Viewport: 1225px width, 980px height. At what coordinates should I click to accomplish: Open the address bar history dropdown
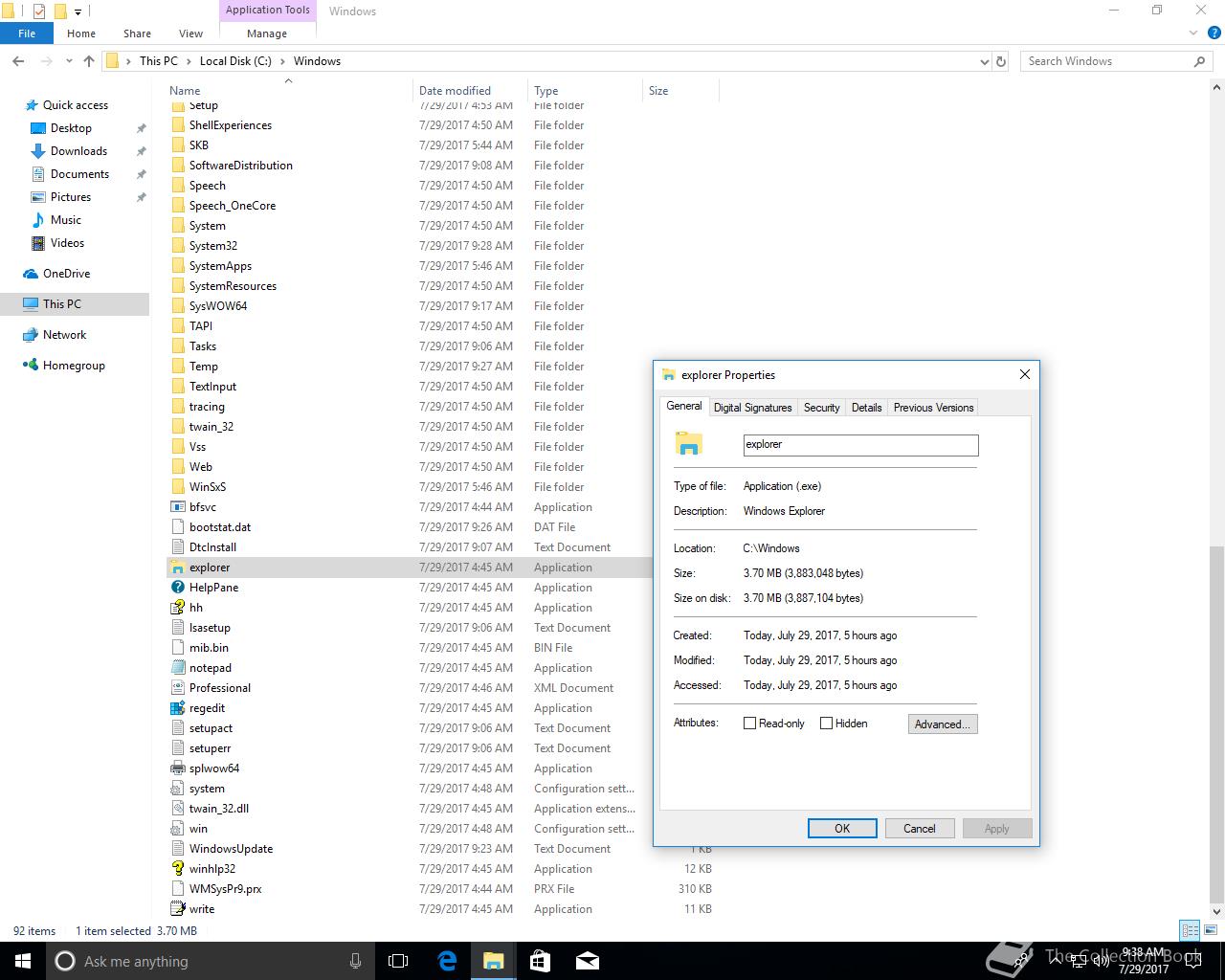[x=985, y=61]
